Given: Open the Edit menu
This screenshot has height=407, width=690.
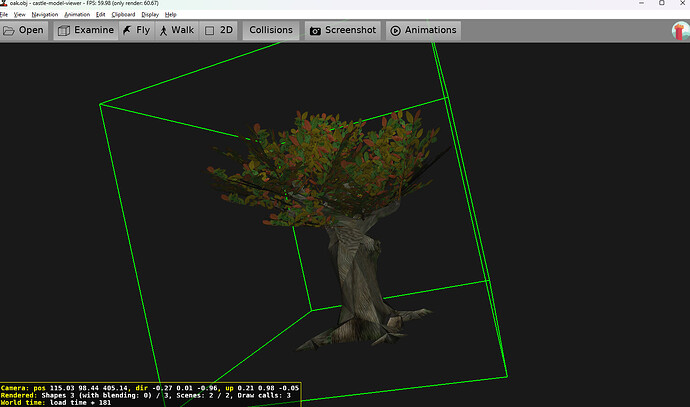Looking at the screenshot, I should (101, 15).
